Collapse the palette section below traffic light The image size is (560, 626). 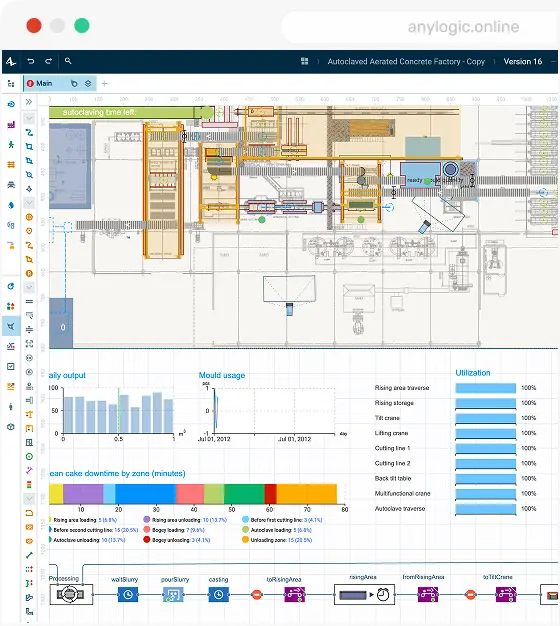pyautogui.click(x=29, y=499)
